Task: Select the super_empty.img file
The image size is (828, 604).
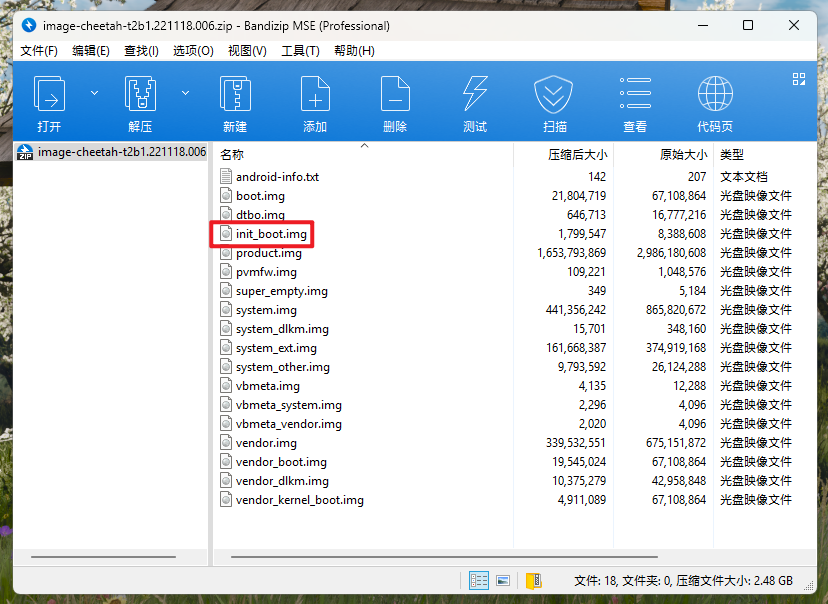Action: click(282, 291)
